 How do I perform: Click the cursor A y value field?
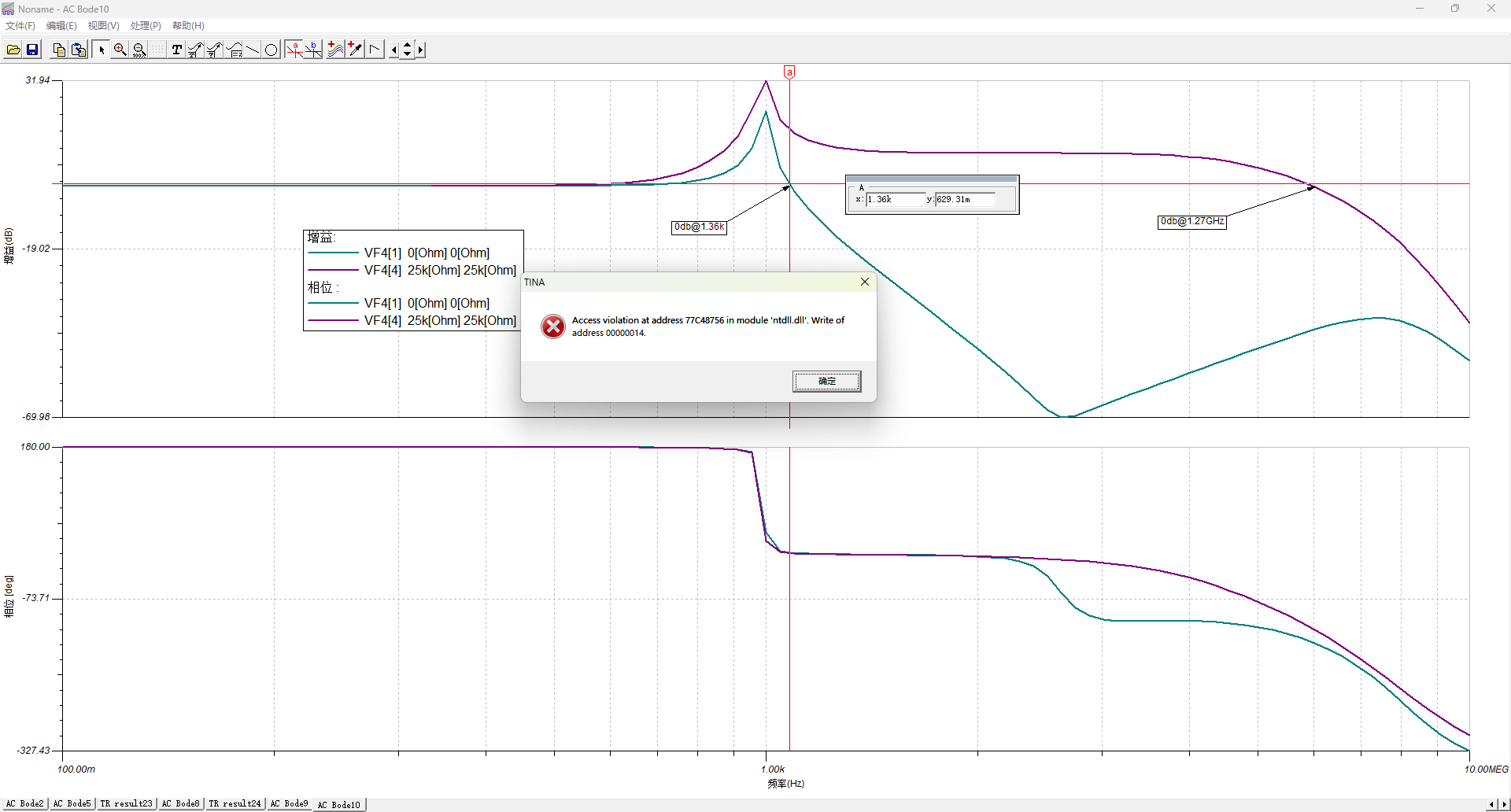[x=965, y=200]
